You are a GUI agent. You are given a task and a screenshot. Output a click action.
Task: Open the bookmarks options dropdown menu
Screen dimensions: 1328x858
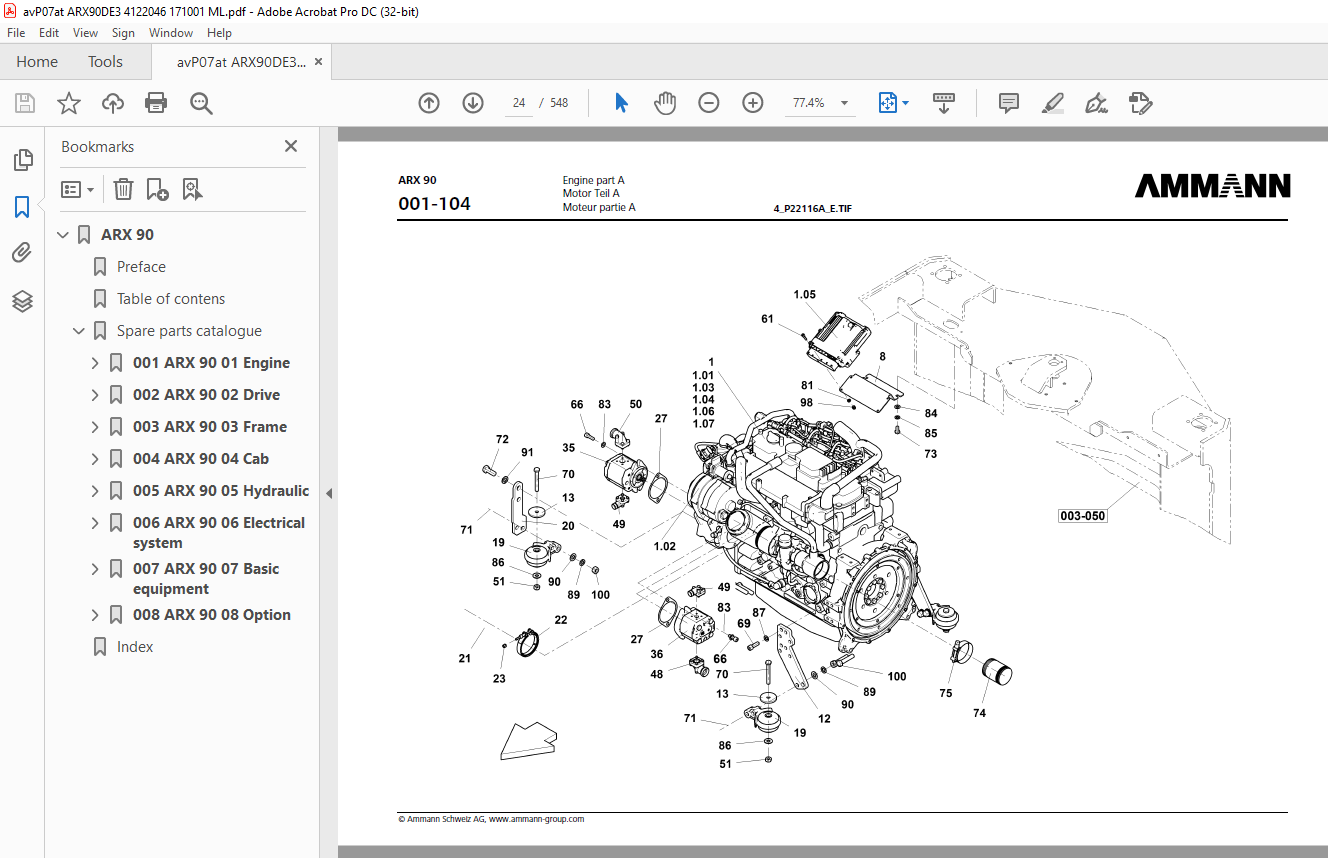(x=78, y=189)
